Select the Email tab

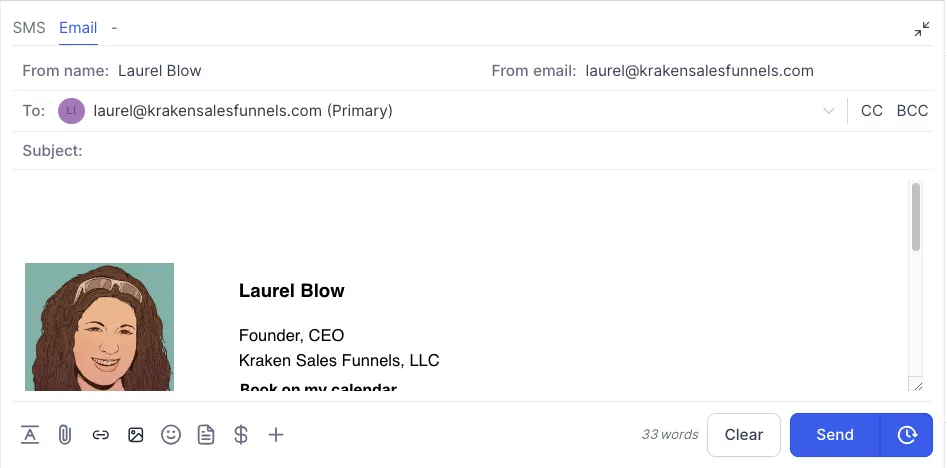tap(78, 28)
